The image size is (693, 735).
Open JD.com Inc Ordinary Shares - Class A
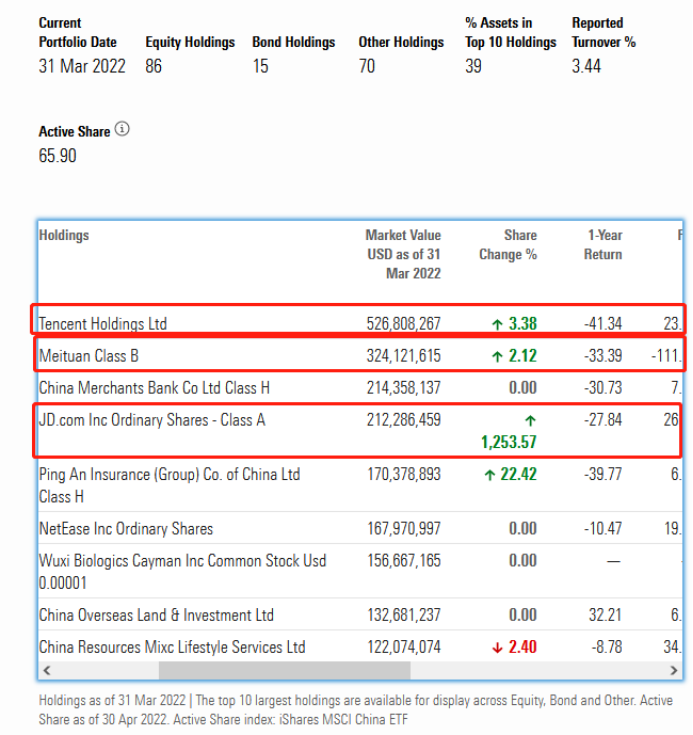click(x=152, y=420)
